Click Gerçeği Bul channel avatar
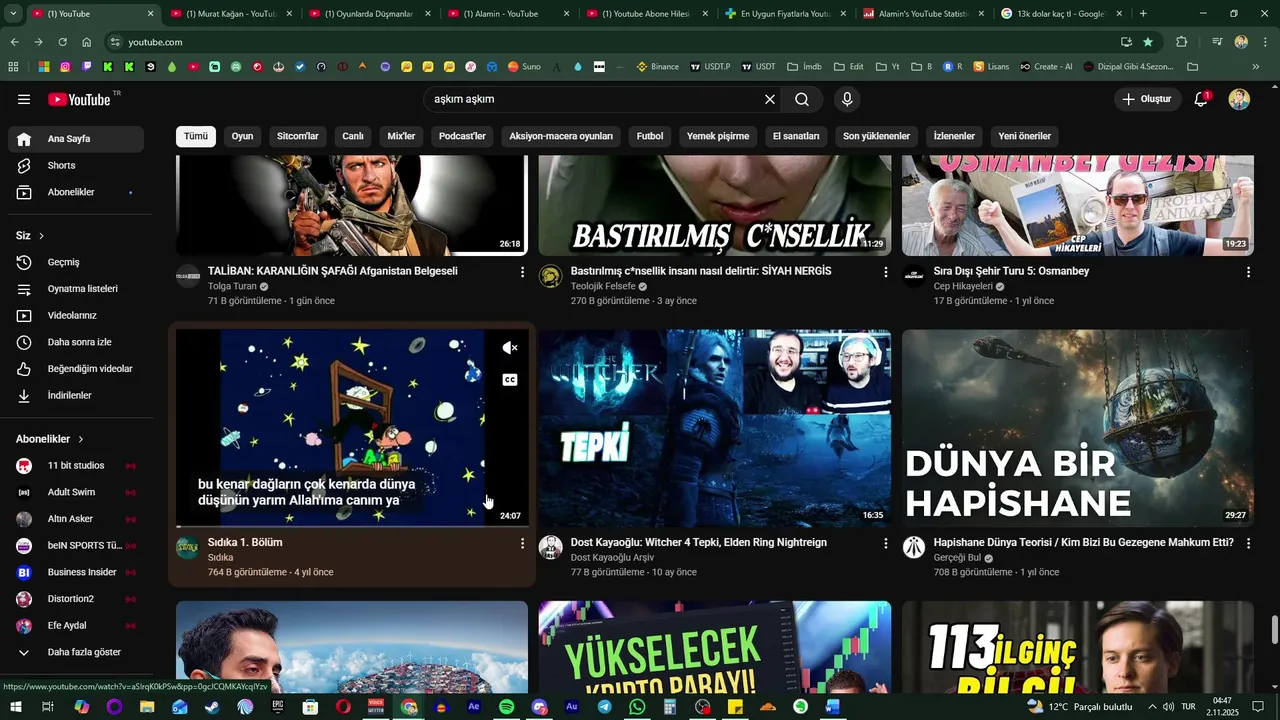Viewport: 1280px width, 720px height. [x=914, y=547]
